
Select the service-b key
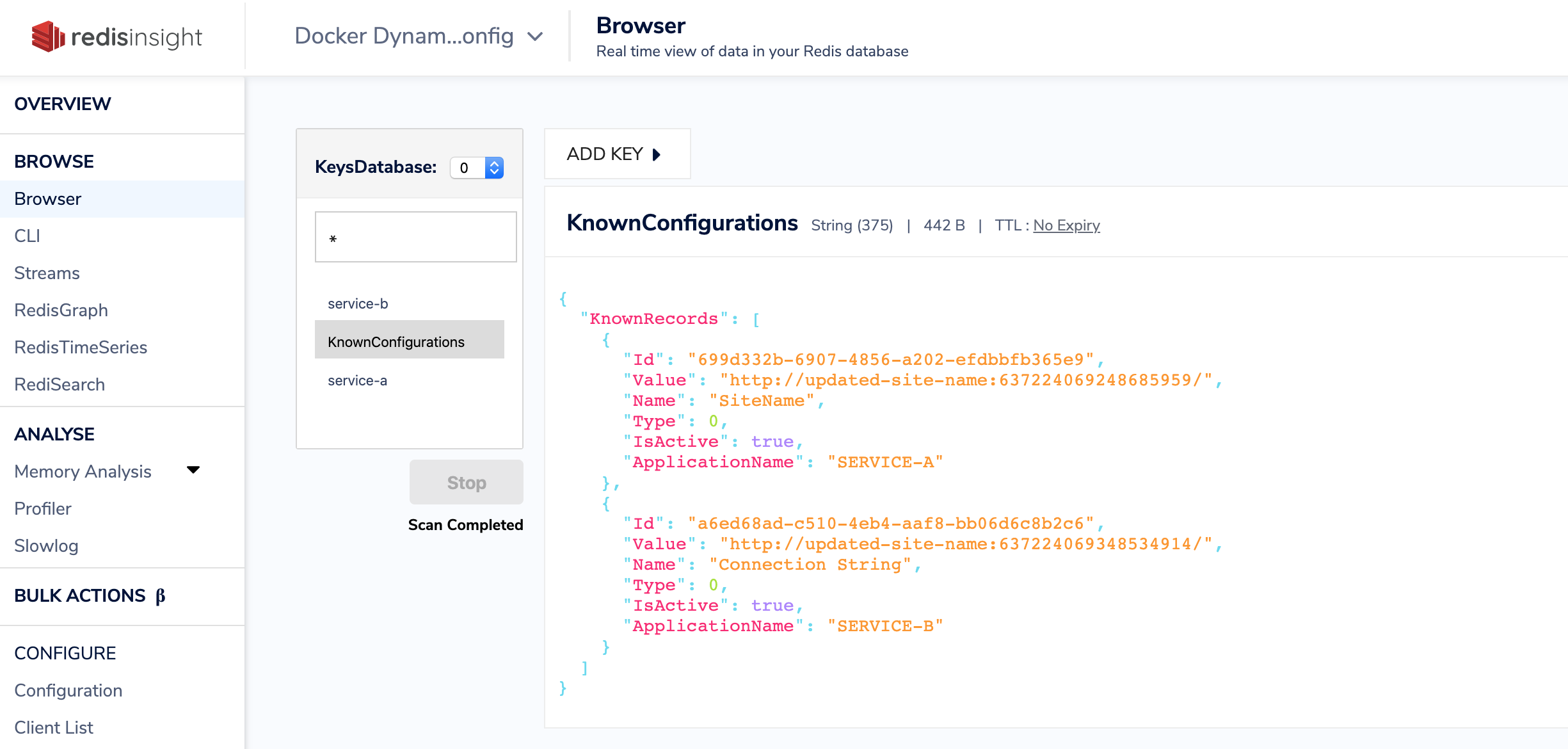point(358,303)
